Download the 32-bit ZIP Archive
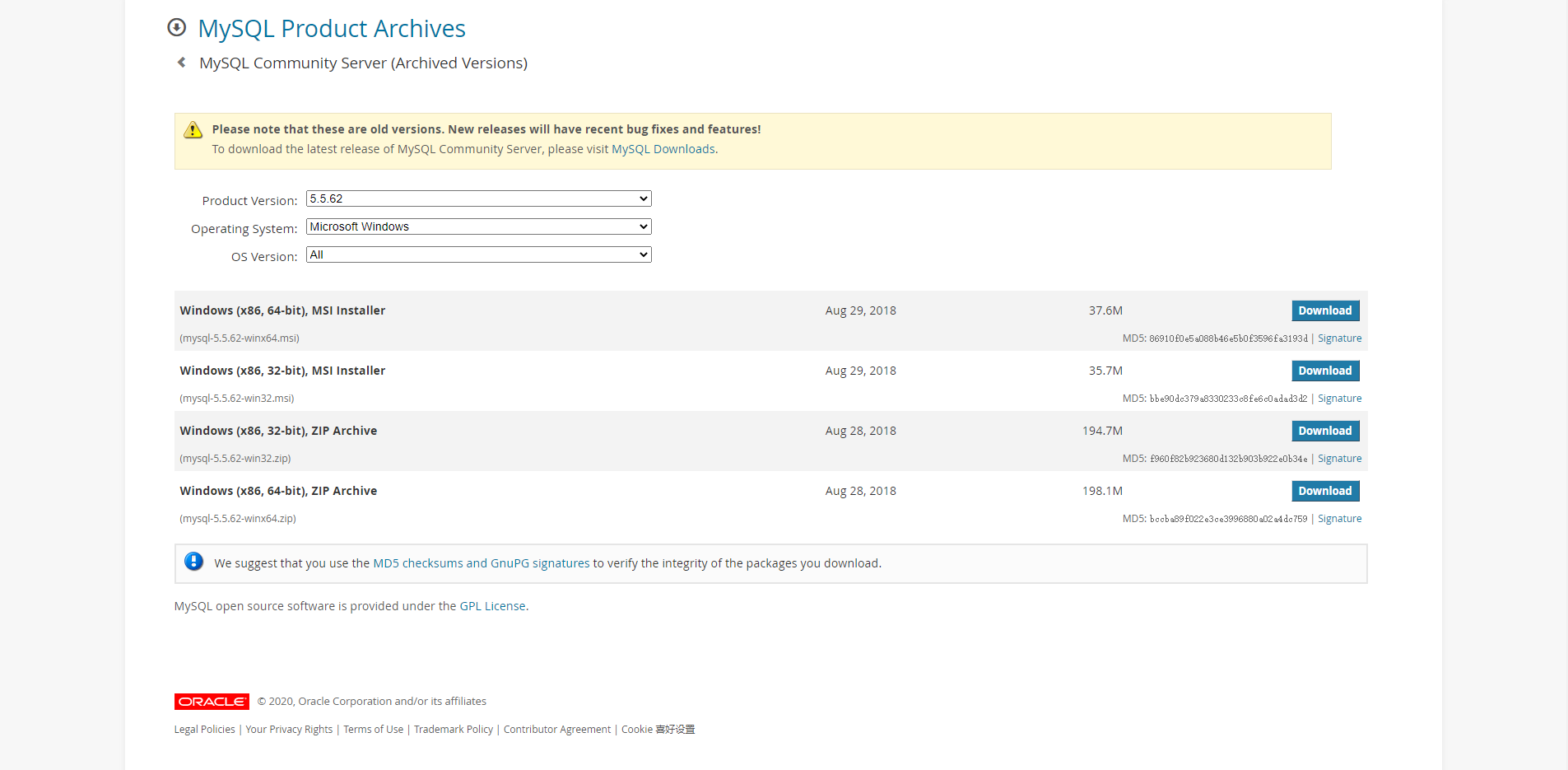The height and width of the screenshot is (770, 1568). click(1325, 431)
